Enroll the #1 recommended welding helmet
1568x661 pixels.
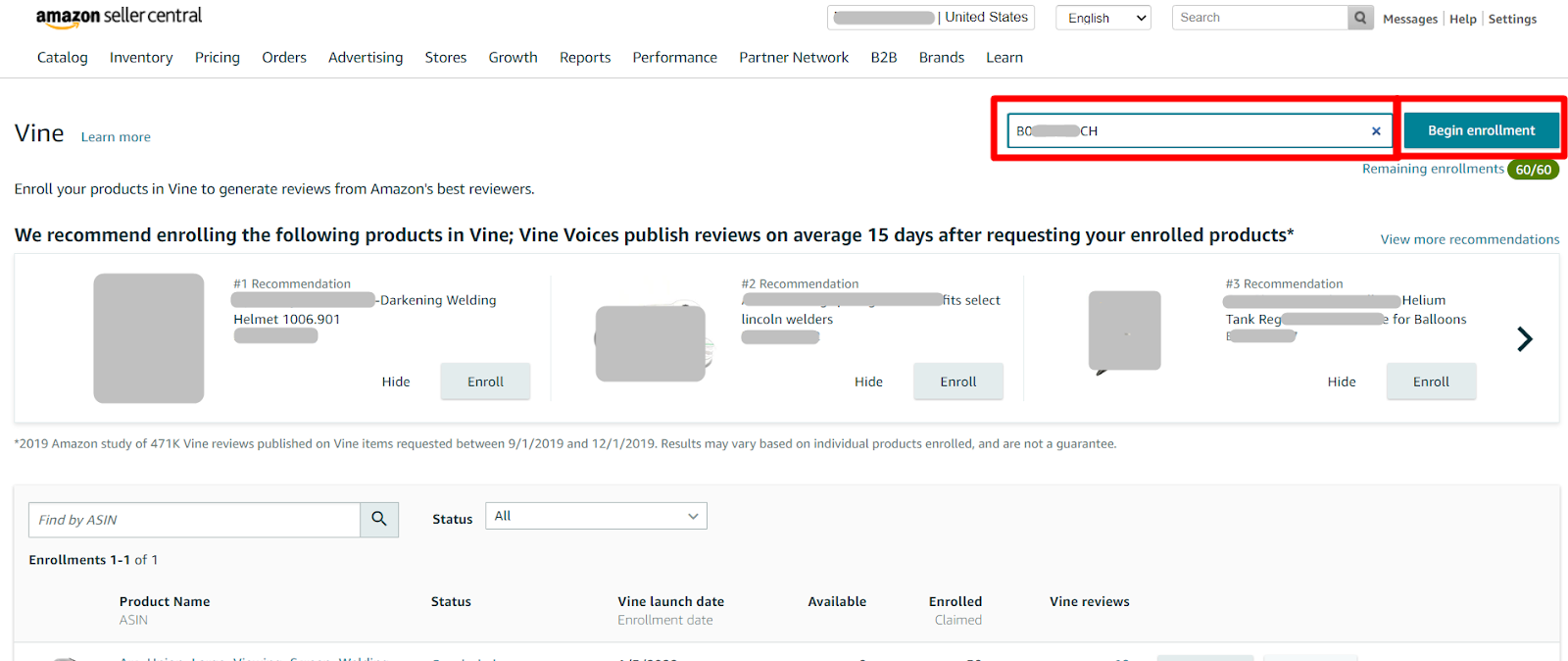pos(485,381)
